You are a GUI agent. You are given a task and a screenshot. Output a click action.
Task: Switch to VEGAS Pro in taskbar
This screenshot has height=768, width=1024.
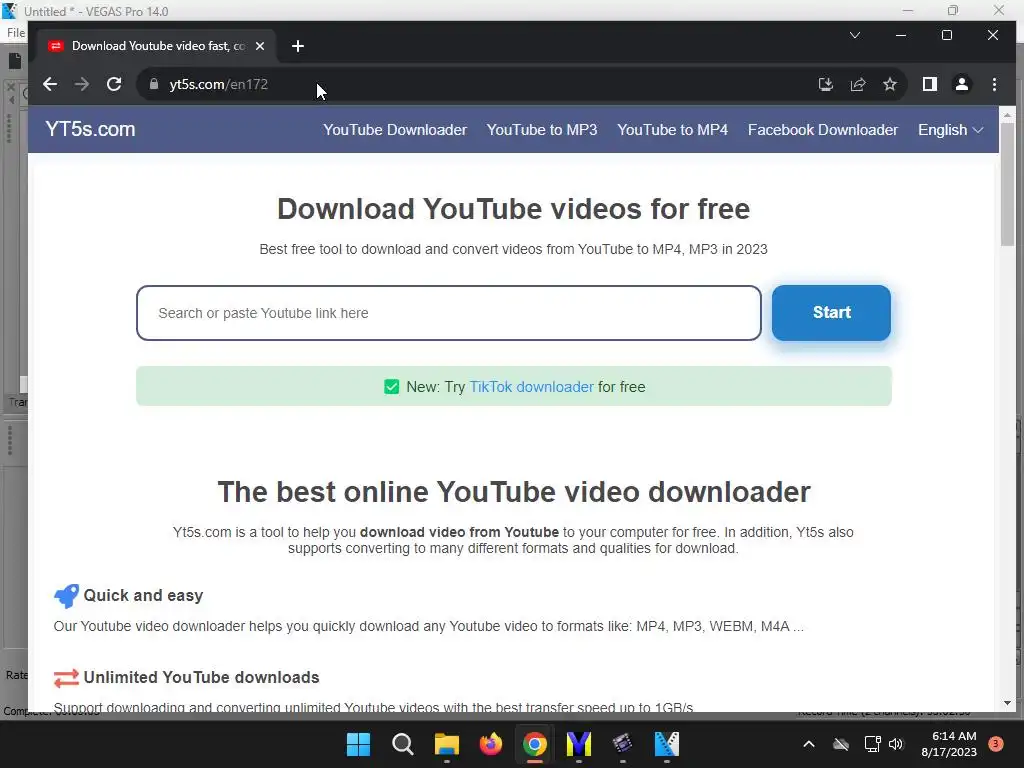tap(666, 744)
